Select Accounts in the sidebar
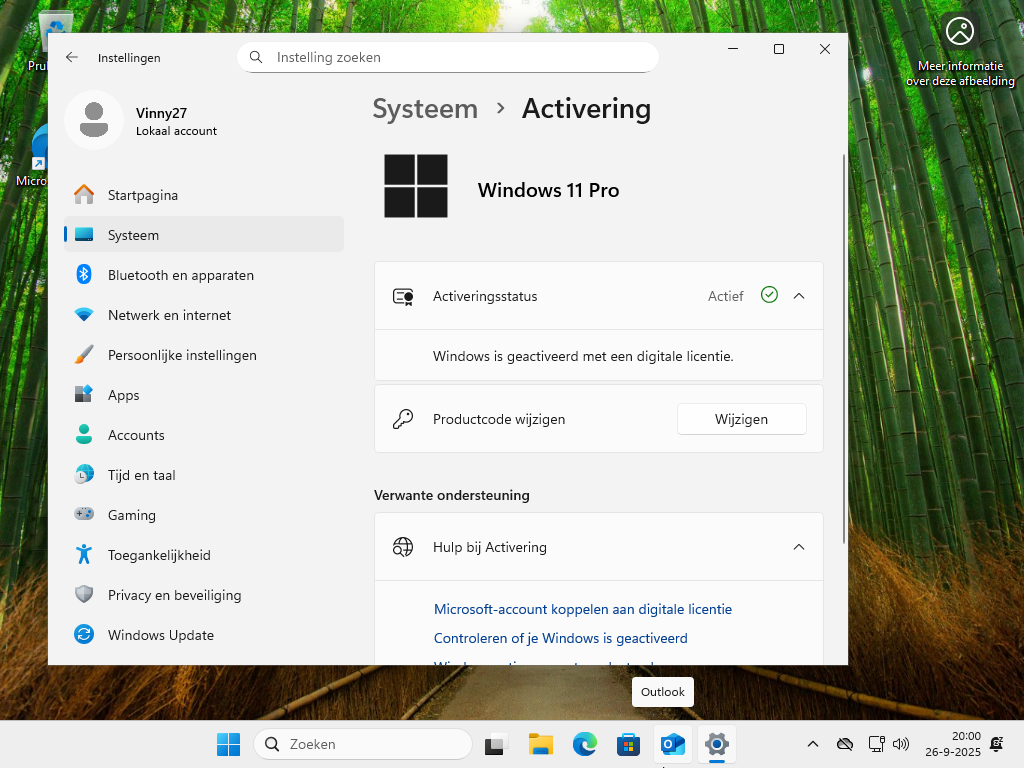1024x768 pixels. pos(204,435)
